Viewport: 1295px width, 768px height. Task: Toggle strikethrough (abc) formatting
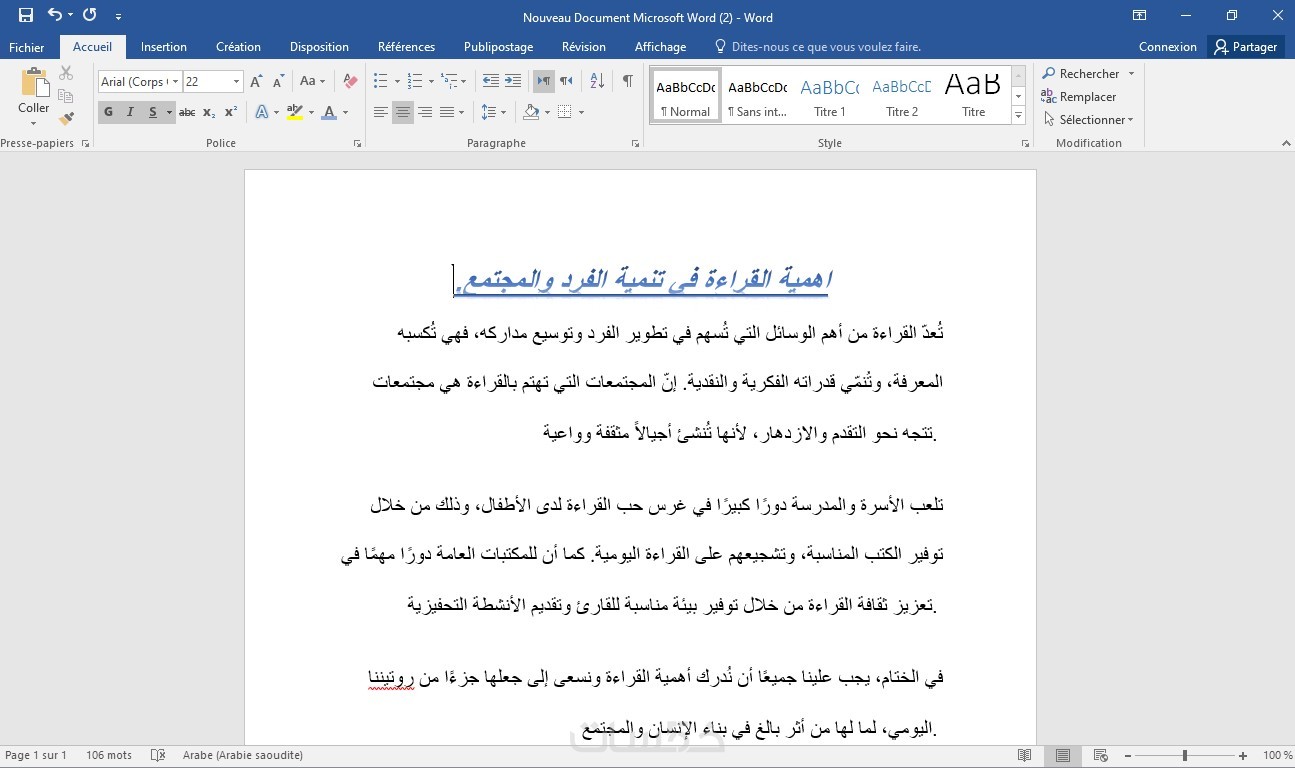tap(187, 112)
